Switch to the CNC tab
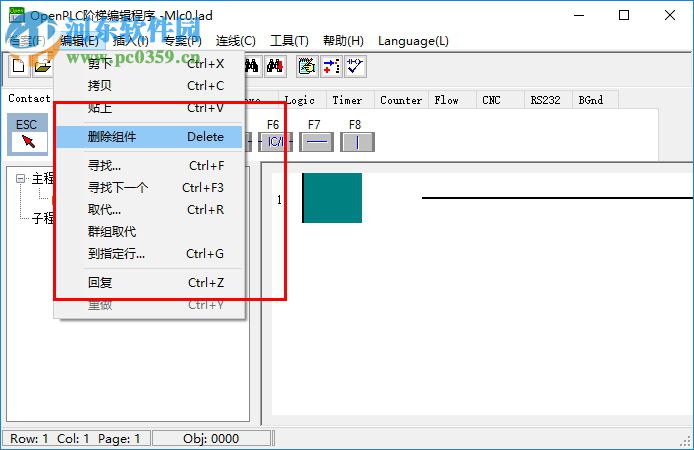This screenshot has width=694, height=450. [x=500, y=100]
